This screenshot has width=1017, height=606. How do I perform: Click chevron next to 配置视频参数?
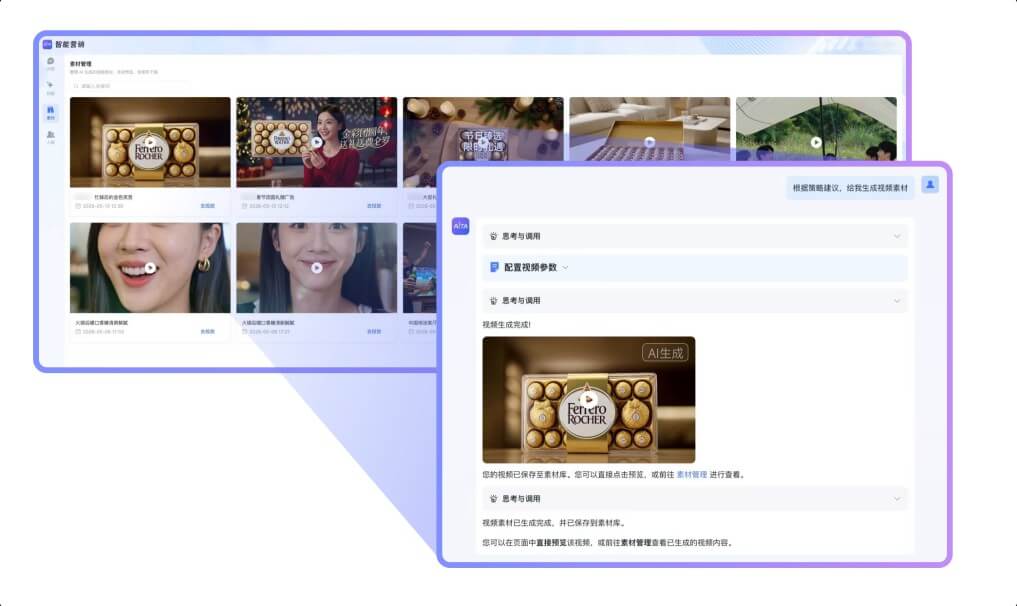[566, 267]
